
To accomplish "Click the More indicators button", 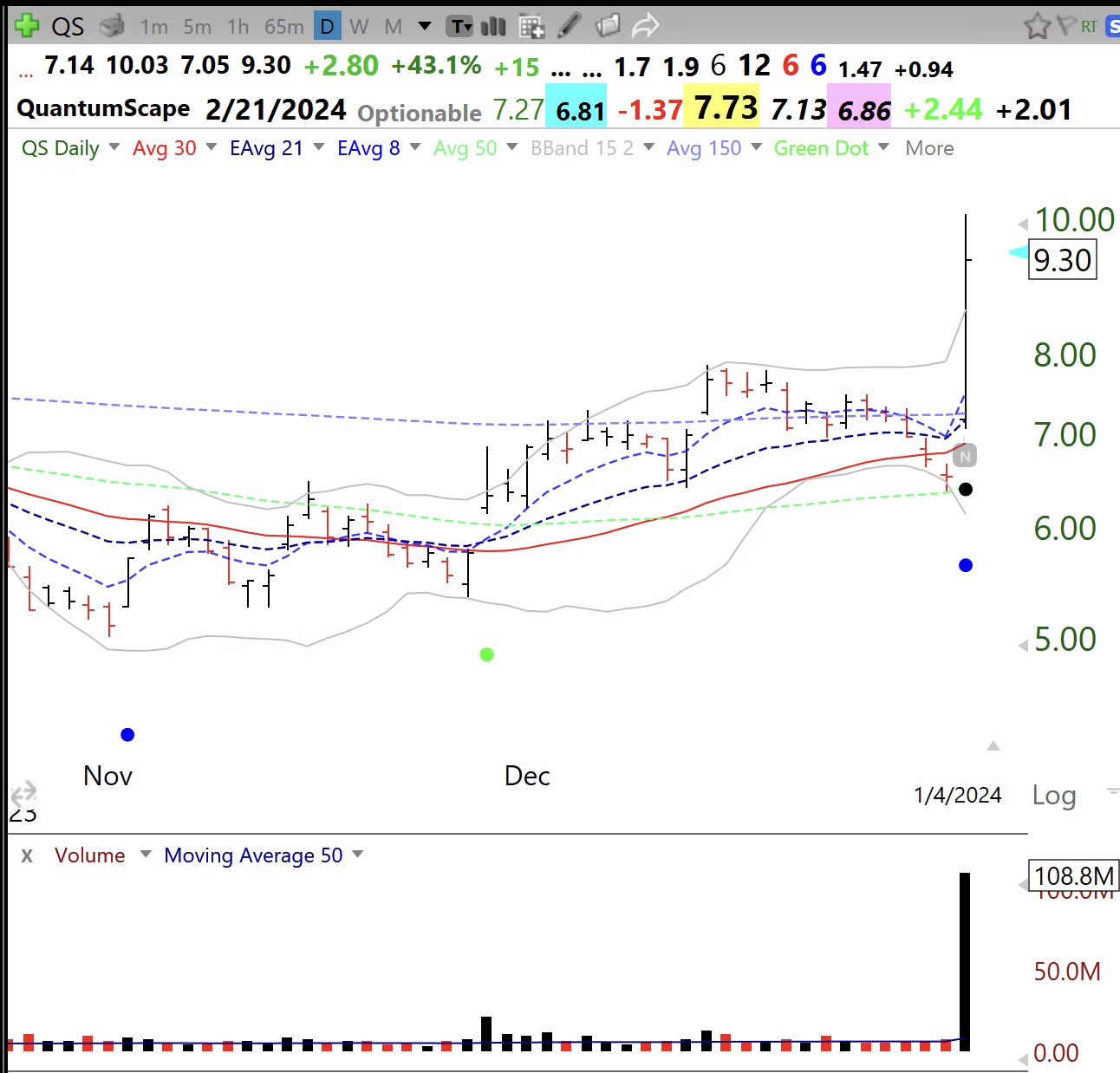I will (929, 148).
